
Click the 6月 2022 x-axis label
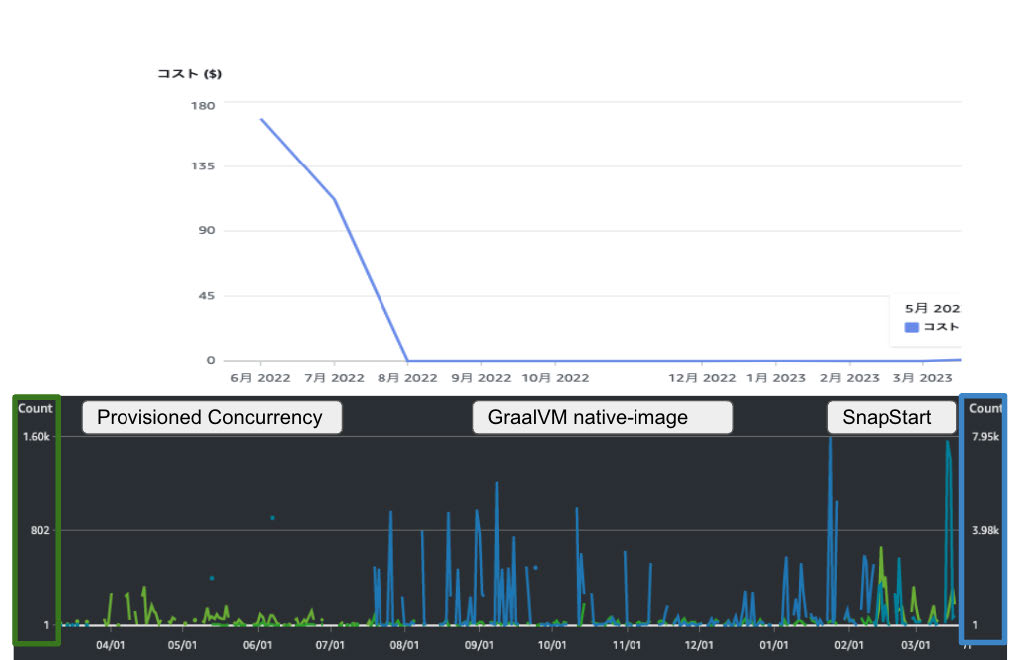coord(260,378)
